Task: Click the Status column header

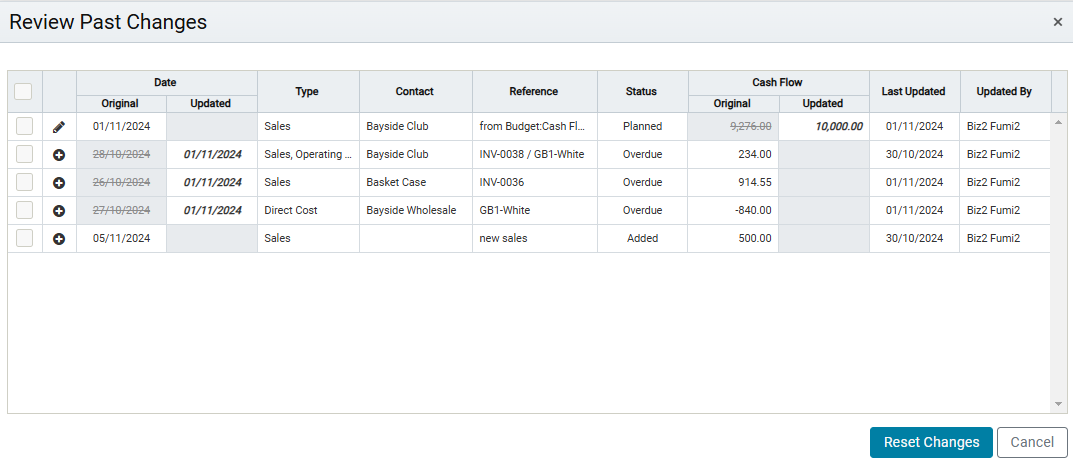Action: point(641,92)
